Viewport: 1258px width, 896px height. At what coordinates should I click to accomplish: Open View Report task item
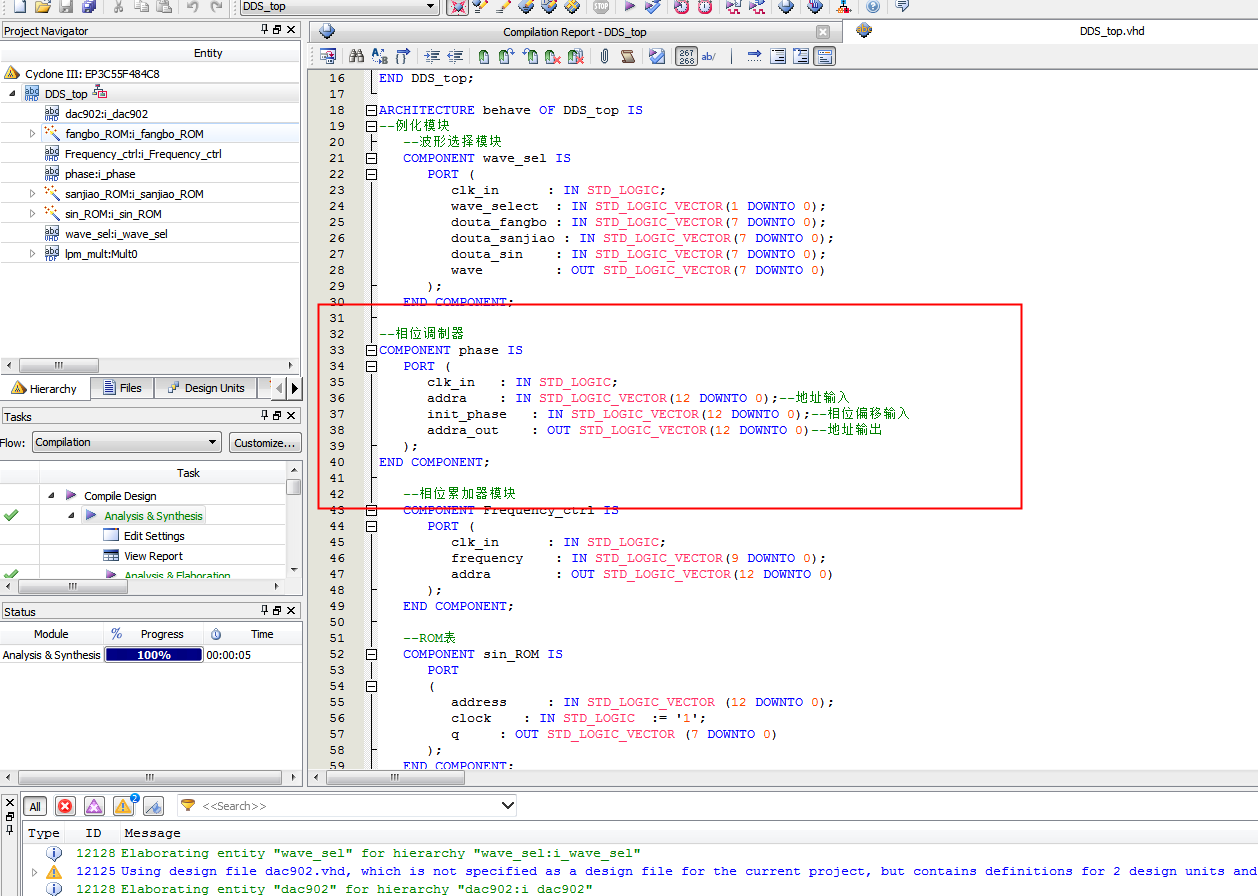pyautogui.click(x=153, y=556)
